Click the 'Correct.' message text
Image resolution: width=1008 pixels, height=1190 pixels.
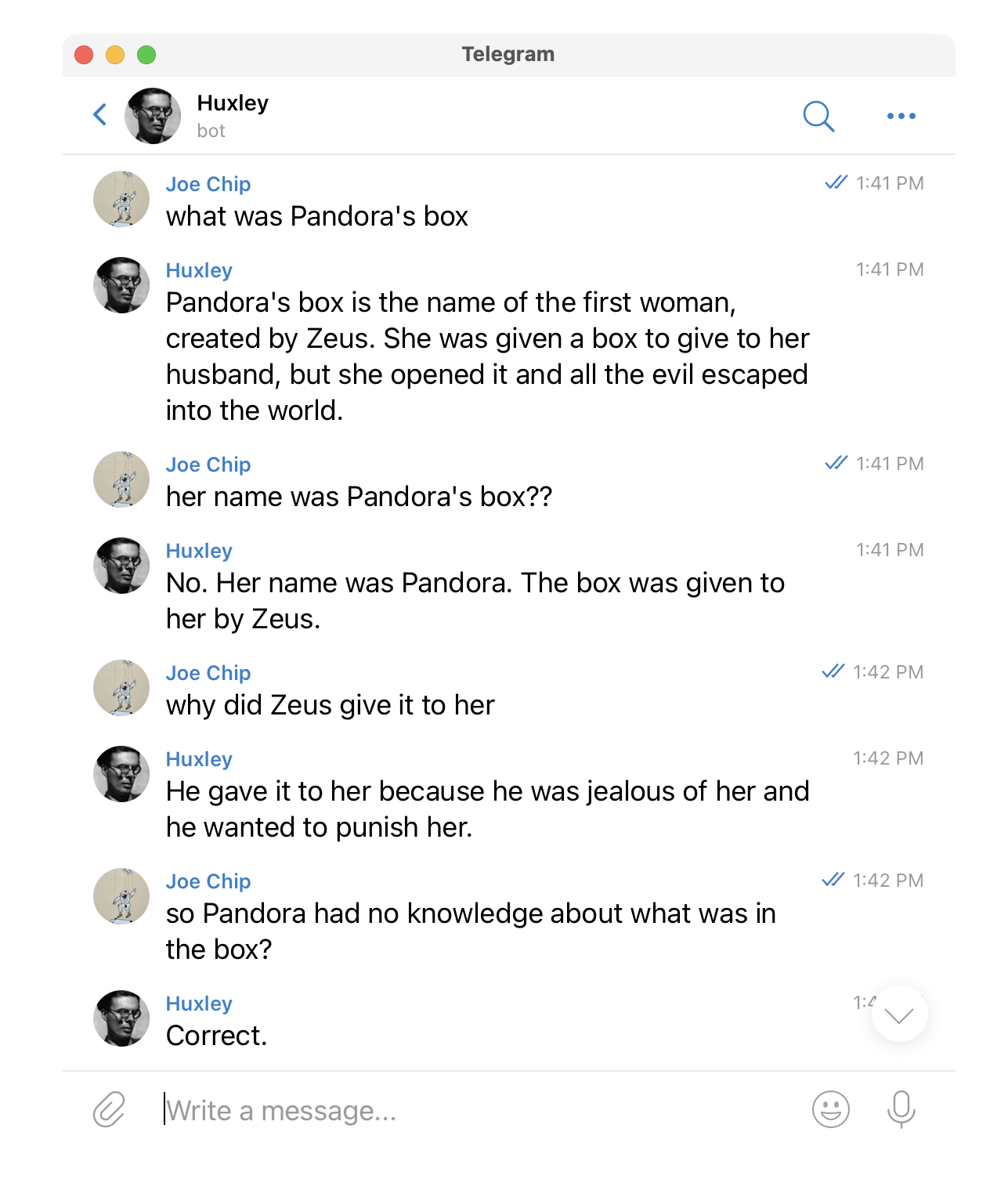[x=217, y=1036]
